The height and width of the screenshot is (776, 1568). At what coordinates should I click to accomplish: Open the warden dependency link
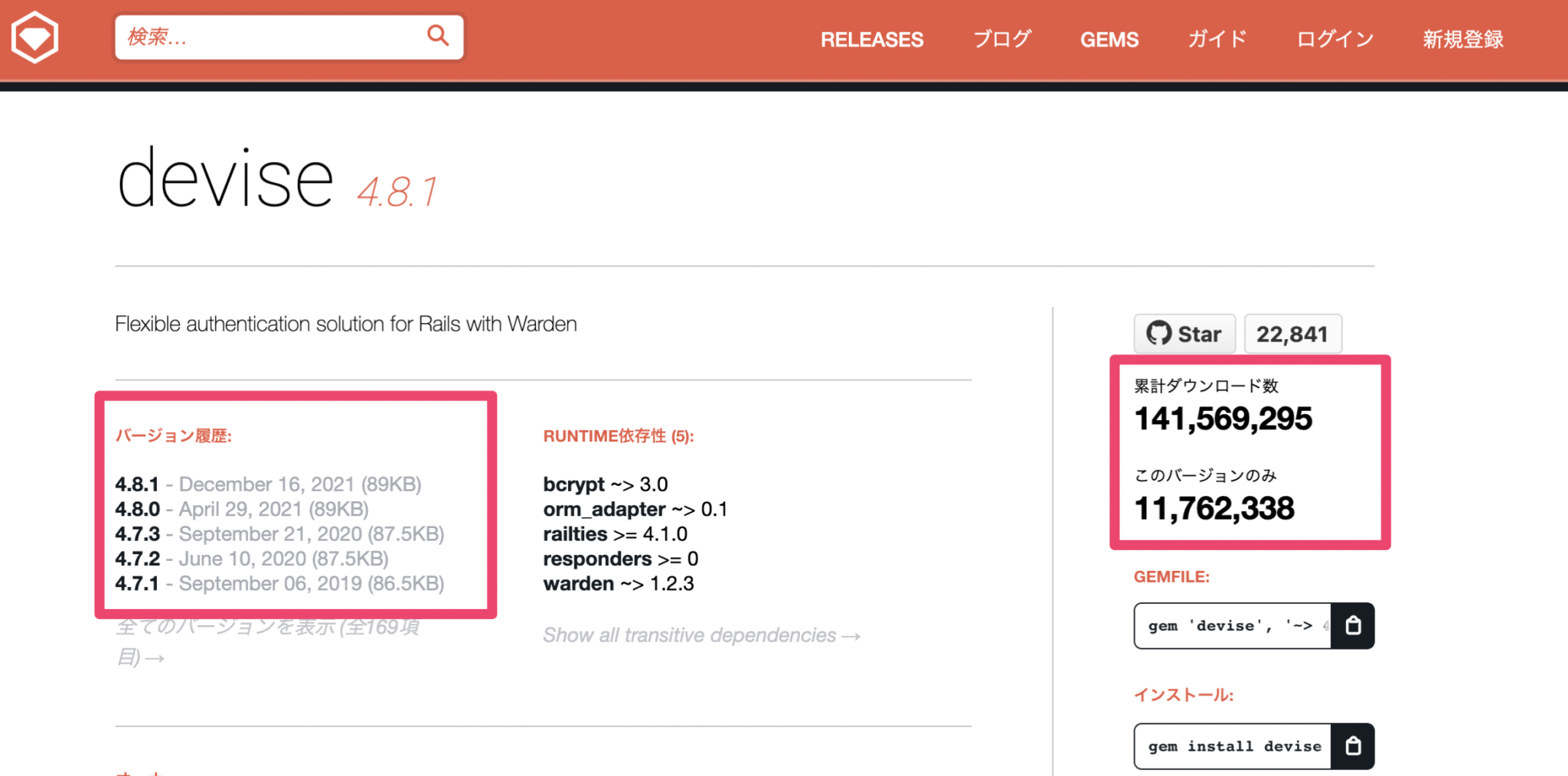(x=578, y=584)
